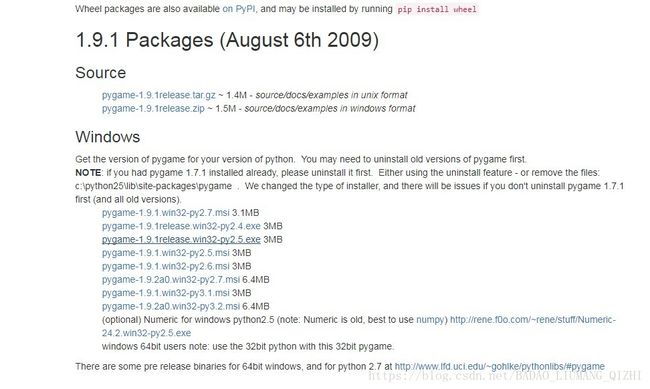Open the lfd.uci.edu pythonlibs pygame link
This screenshot has height=389, width=650.
point(500,366)
